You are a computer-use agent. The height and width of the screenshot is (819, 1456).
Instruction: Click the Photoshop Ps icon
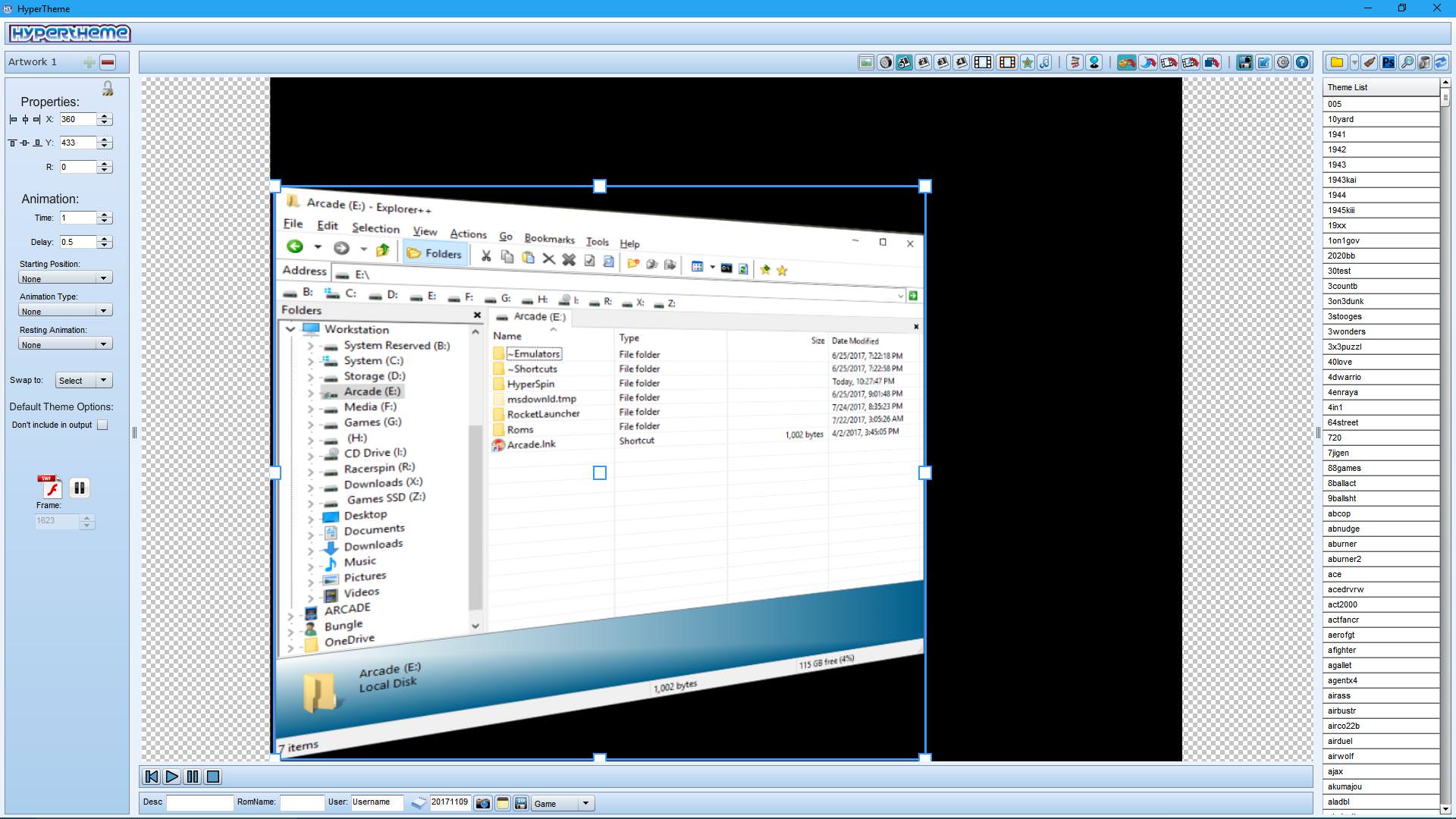pos(1389,63)
